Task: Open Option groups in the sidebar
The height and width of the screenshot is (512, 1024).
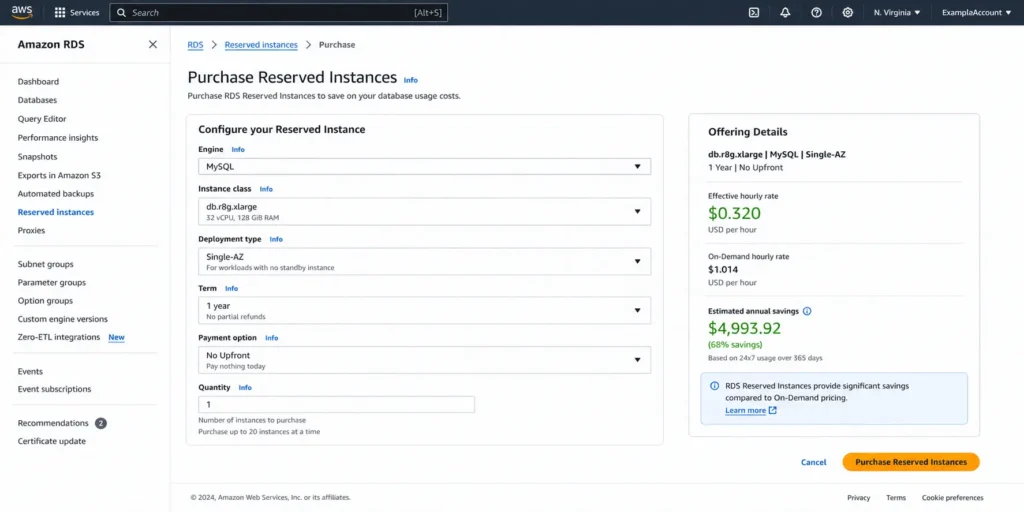Action: pyautogui.click(x=45, y=300)
